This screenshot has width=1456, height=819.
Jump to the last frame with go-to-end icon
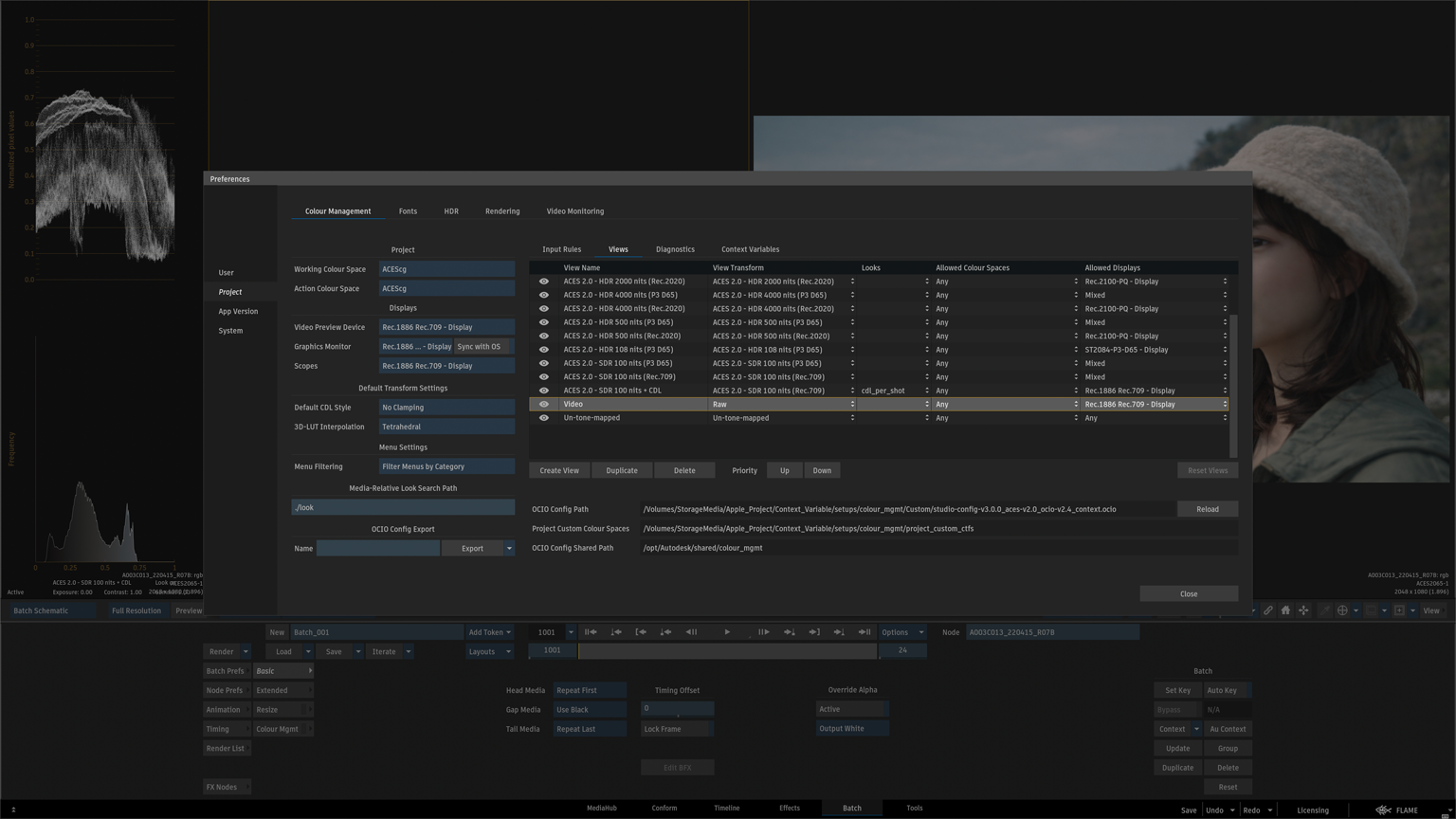coord(864,632)
